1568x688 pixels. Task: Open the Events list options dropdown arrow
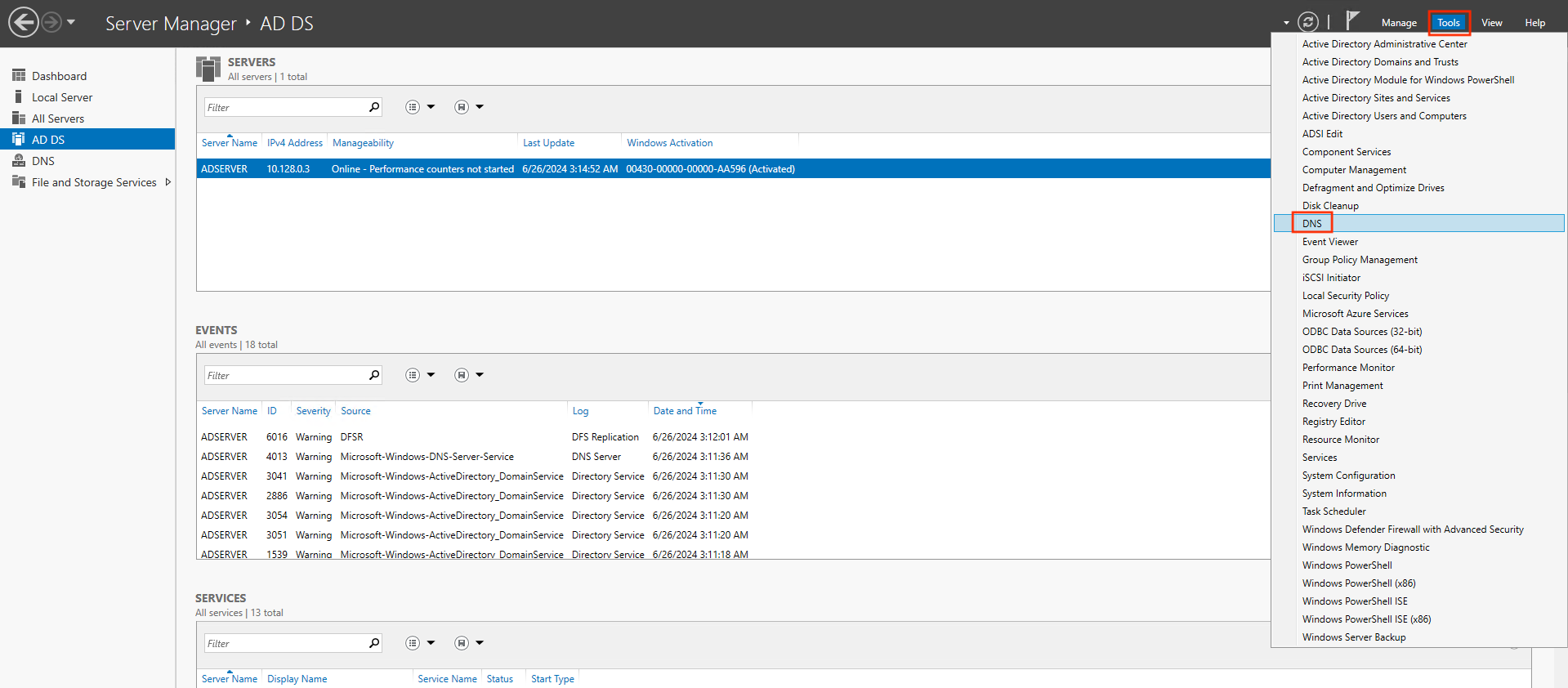click(431, 375)
